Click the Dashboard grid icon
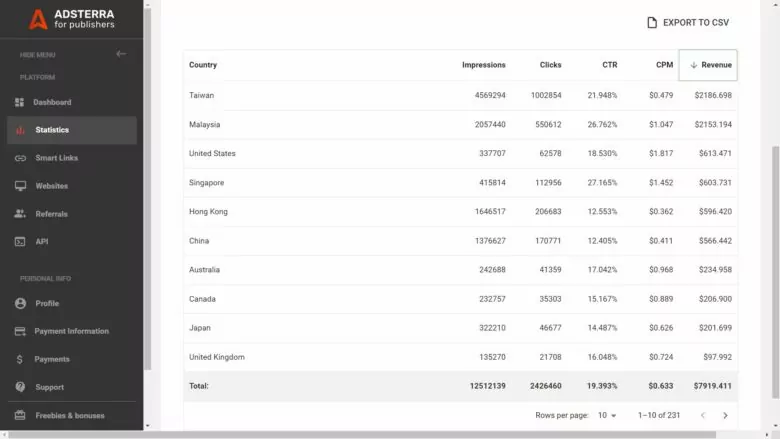Screen dimensions: 780x439 tap(19, 102)
